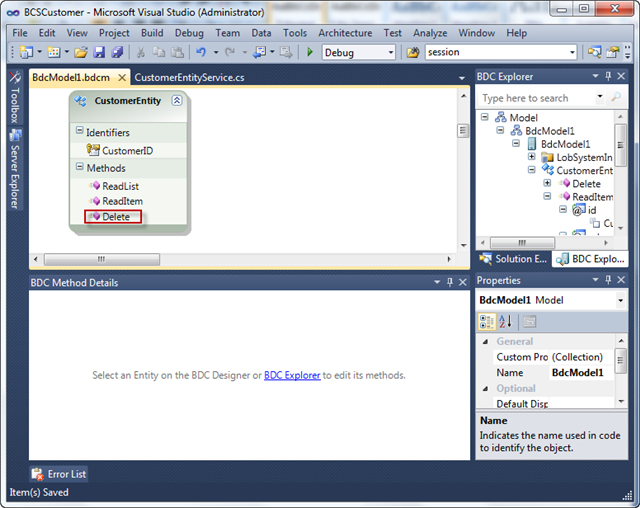The height and width of the screenshot is (508, 640).
Task: Click the designer horizontal scrollbar thumb
Action: pos(102,259)
